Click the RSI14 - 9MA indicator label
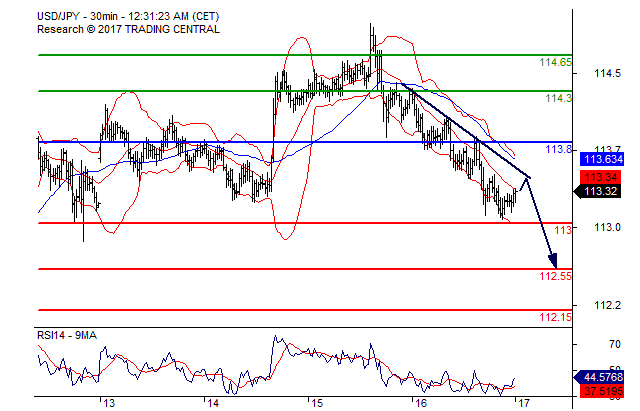Image resolution: width=640 pixels, height=411 pixels. [x=67, y=335]
